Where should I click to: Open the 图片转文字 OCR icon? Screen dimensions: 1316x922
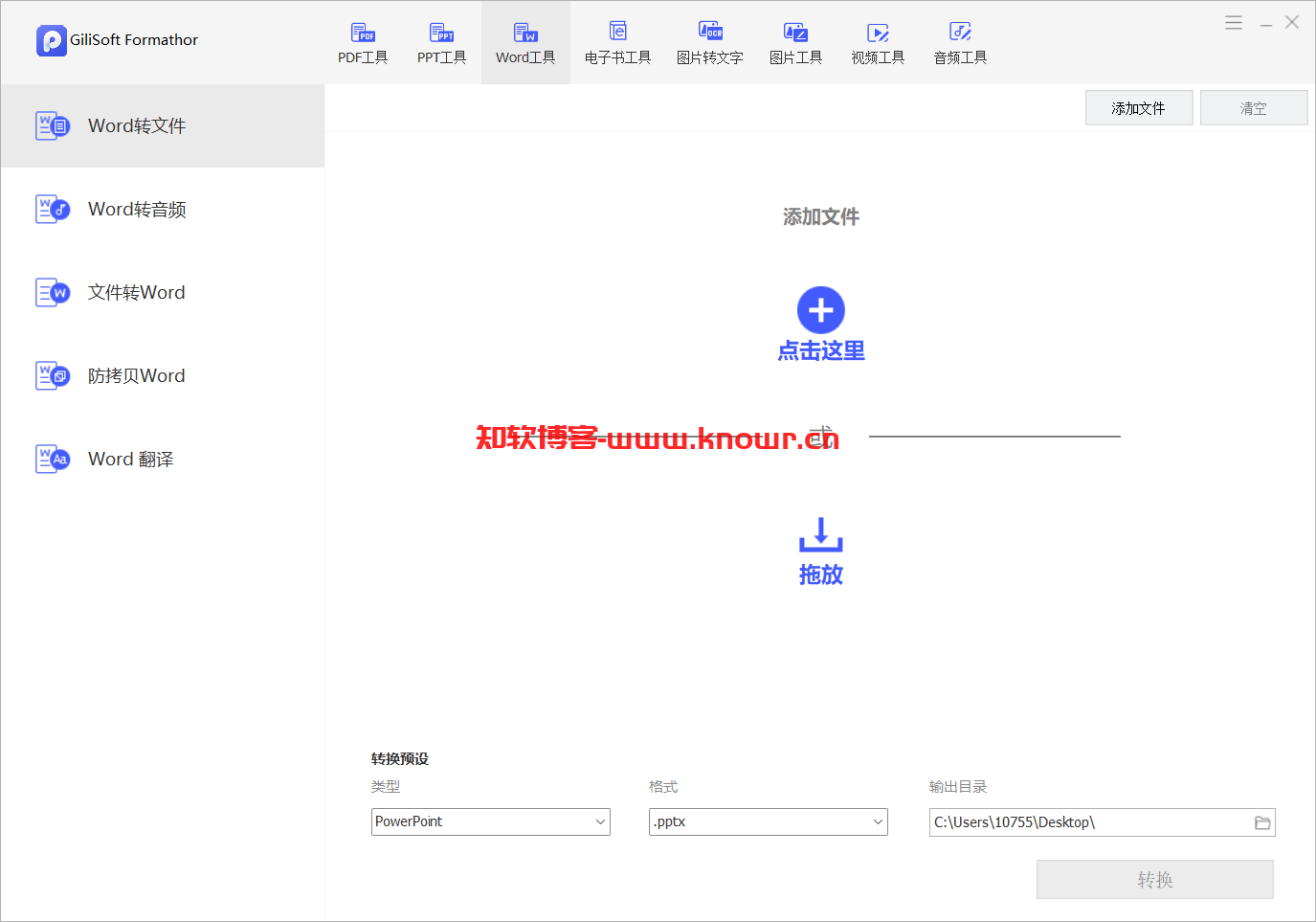(710, 32)
